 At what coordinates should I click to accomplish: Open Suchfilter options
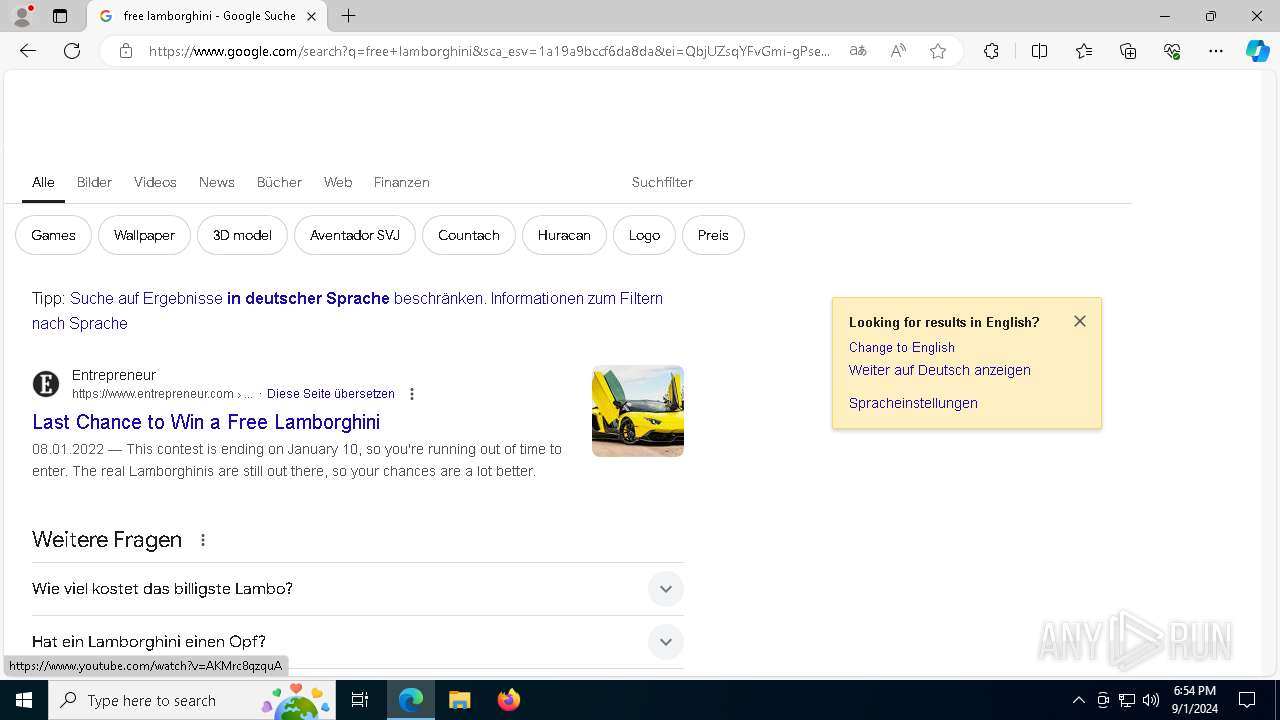coord(662,182)
